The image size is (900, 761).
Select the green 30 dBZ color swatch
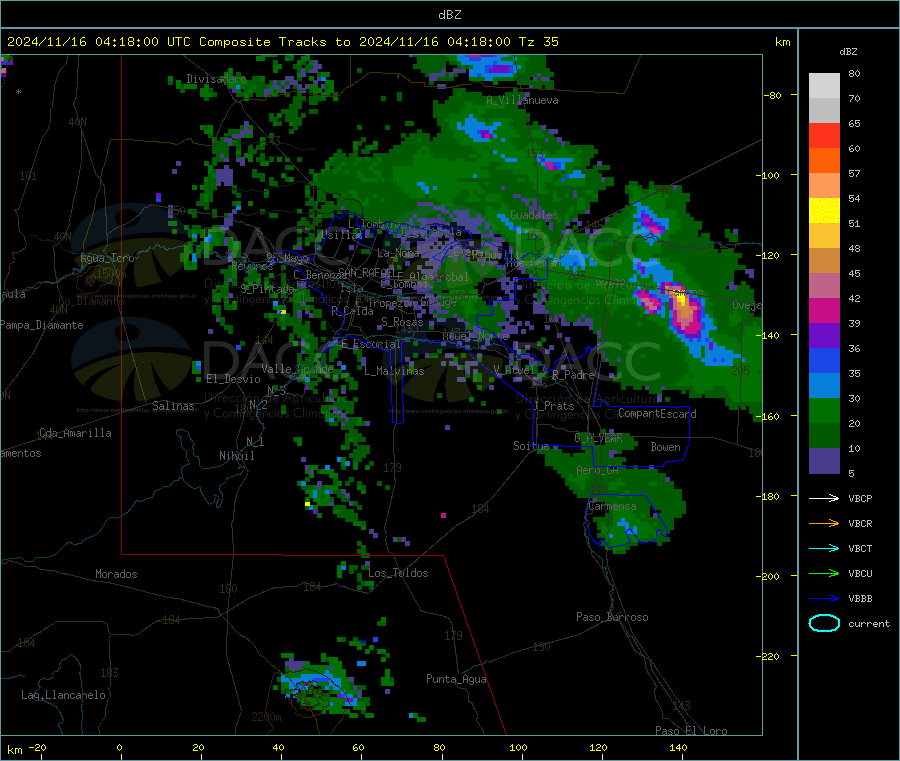[824, 410]
